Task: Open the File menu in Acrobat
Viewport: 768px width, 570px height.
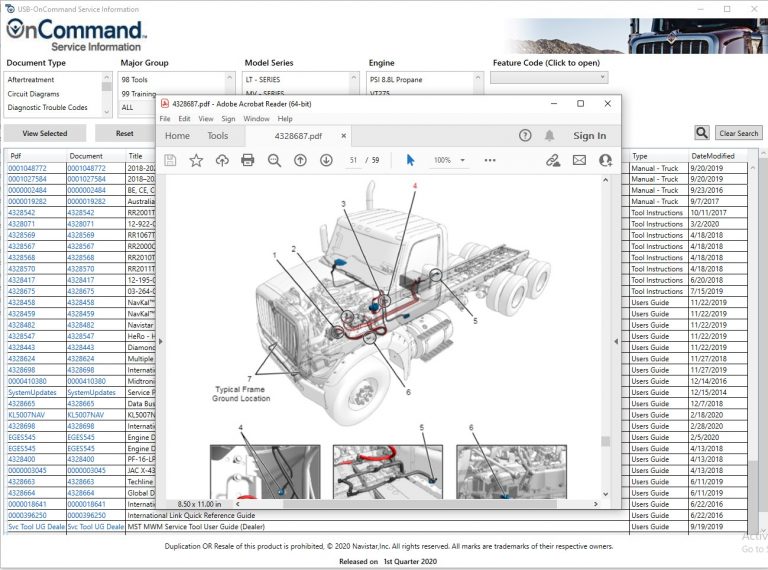Action: click(x=165, y=119)
